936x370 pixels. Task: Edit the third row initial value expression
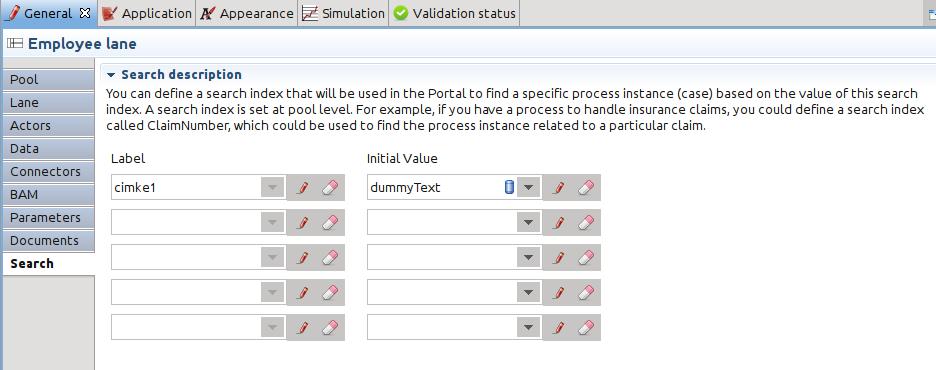point(559,258)
